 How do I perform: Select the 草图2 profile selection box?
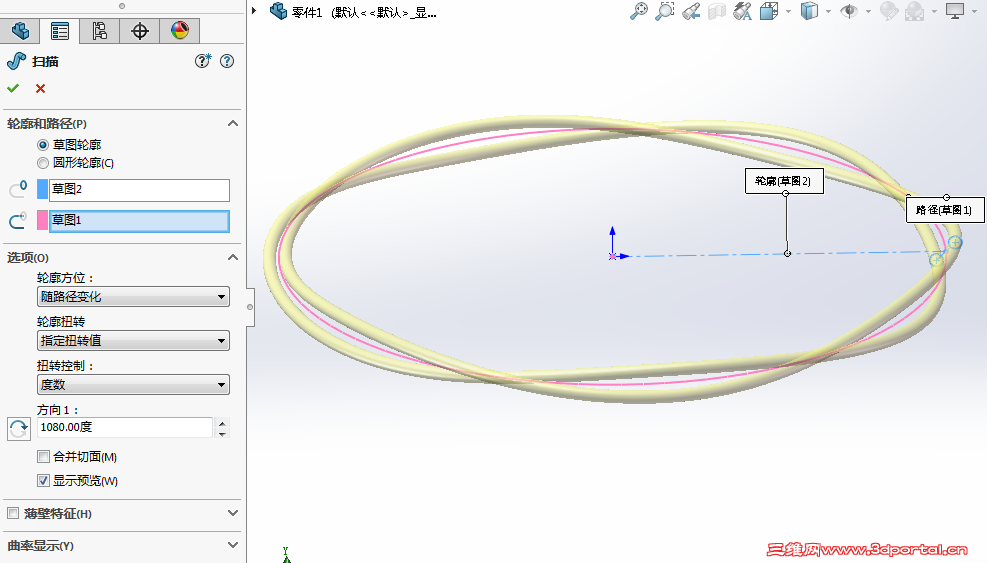(x=139, y=190)
